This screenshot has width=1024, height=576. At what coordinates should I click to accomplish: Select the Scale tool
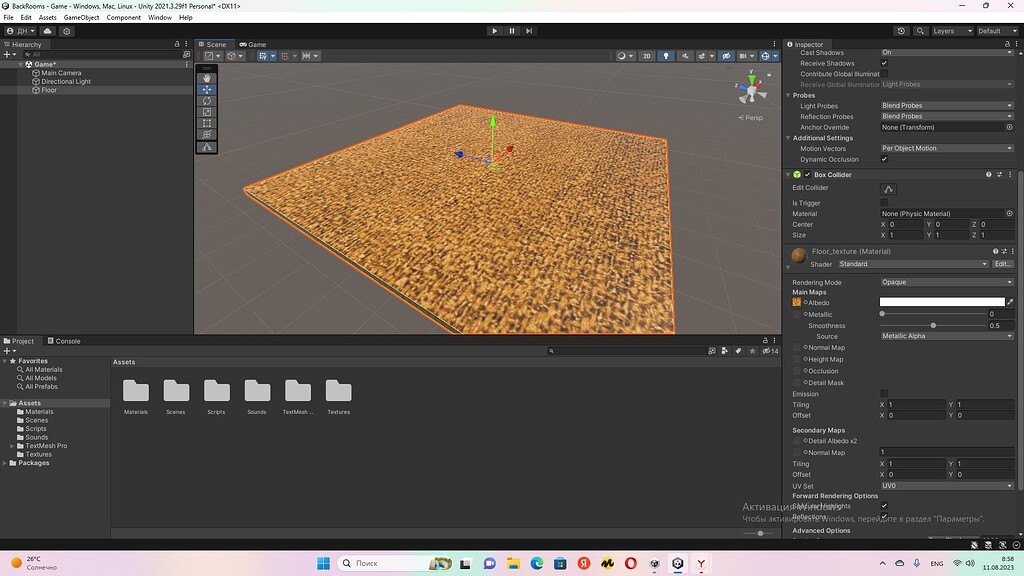click(x=206, y=112)
